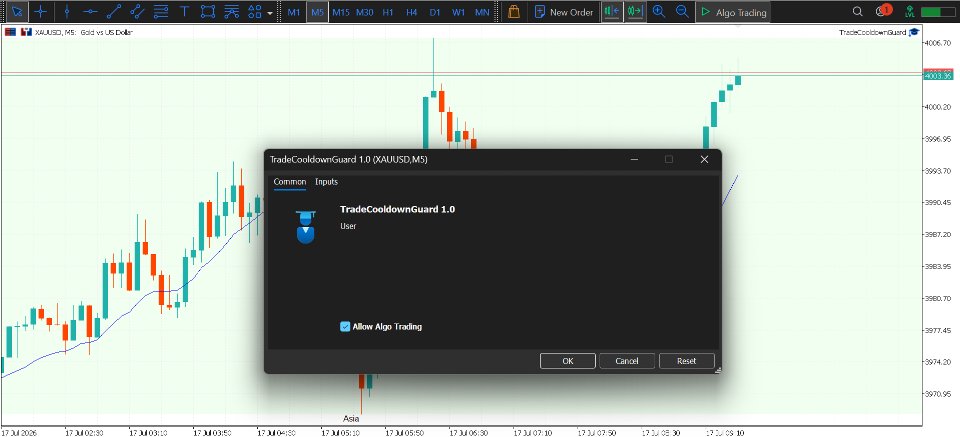Select the text label tool
960x437 pixels.
click(184, 12)
